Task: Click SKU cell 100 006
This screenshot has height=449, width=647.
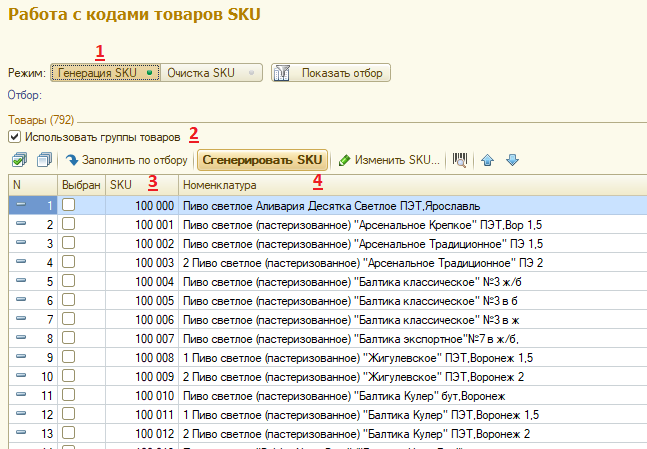Action: click(x=142, y=319)
